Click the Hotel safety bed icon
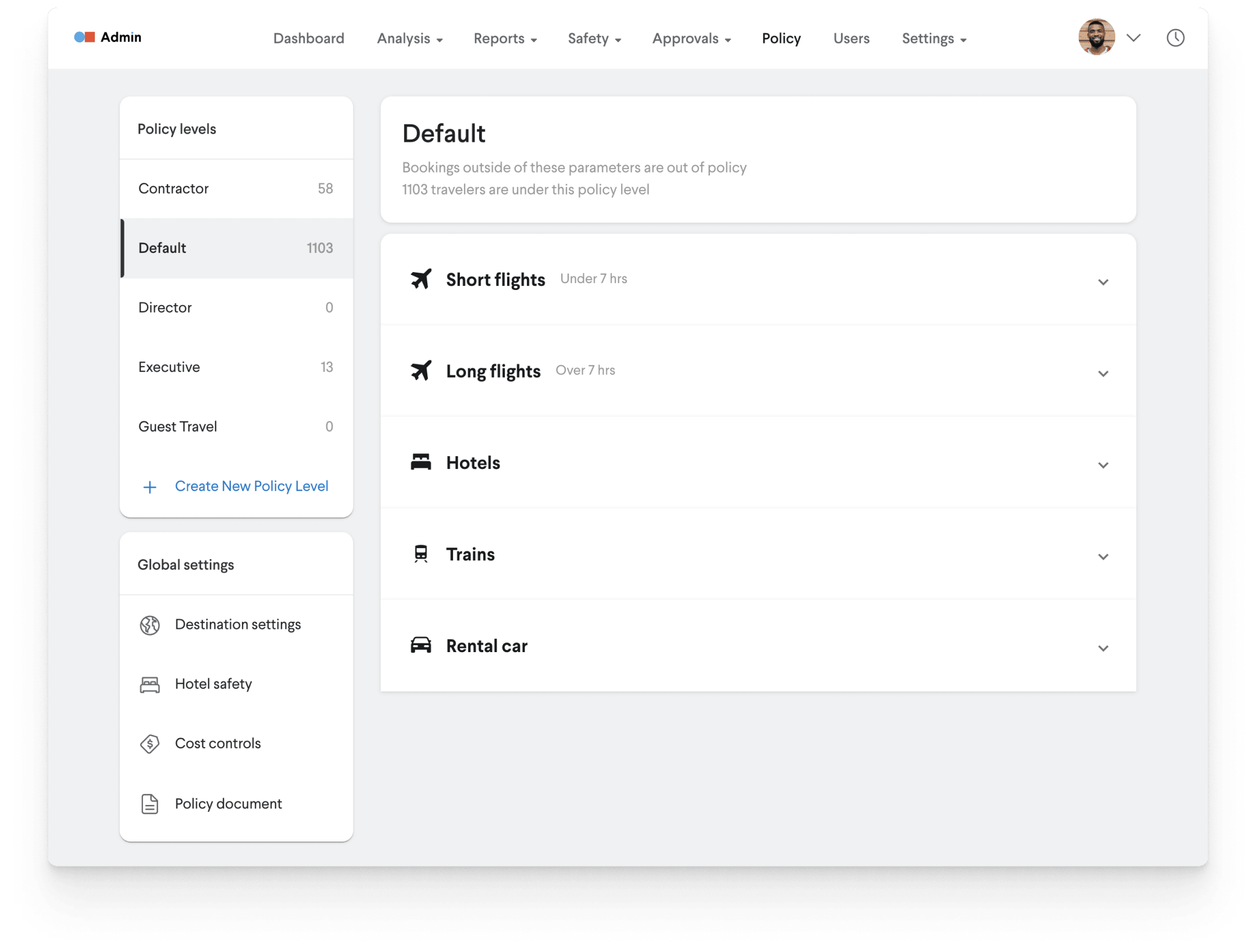This screenshot has height=952, width=1256. [x=150, y=685]
